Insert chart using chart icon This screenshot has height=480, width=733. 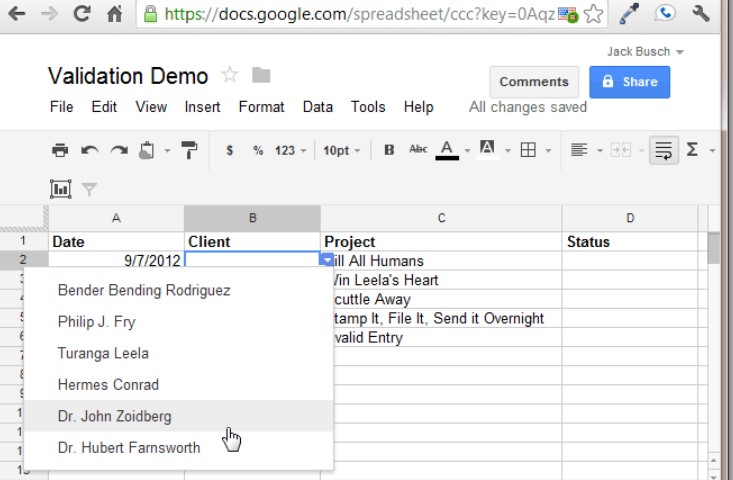pyautogui.click(x=61, y=189)
